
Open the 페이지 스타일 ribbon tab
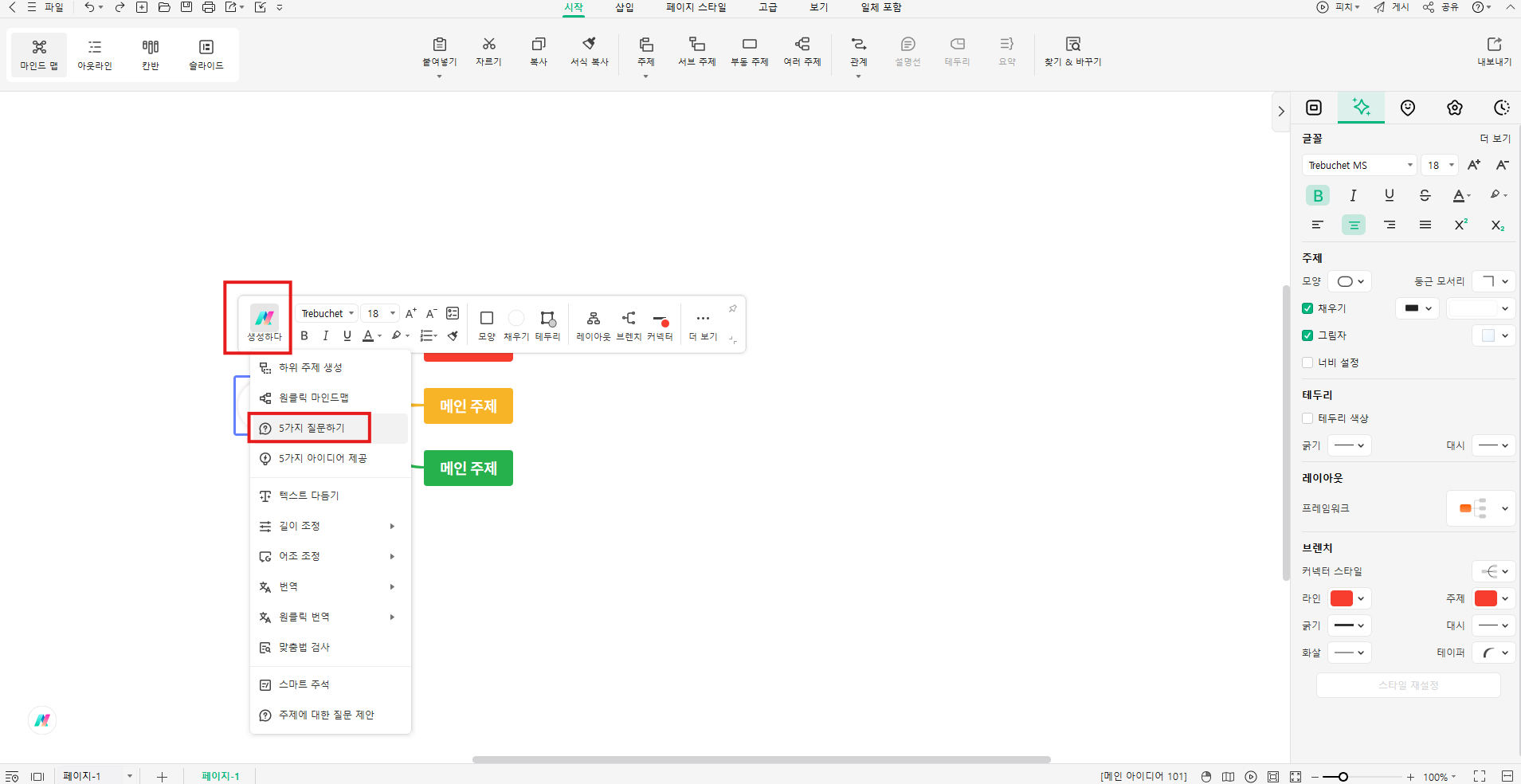[x=696, y=7]
